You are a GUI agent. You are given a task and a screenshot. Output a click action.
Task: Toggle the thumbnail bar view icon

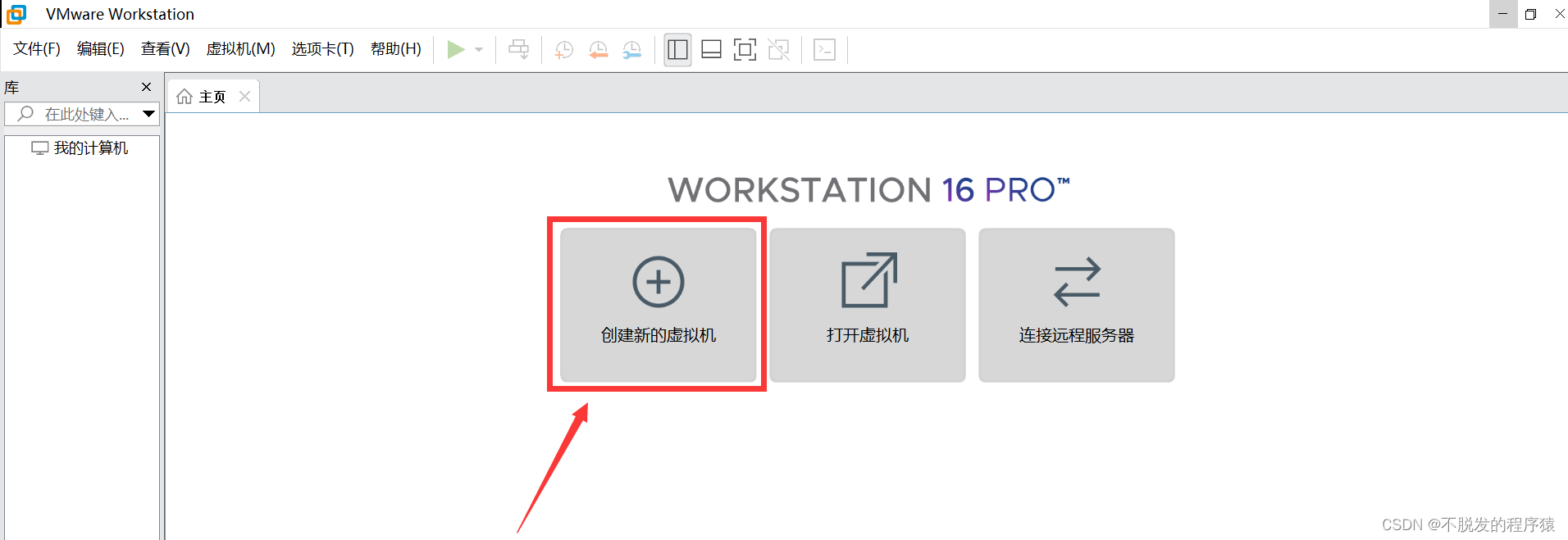[x=711, y=50]
